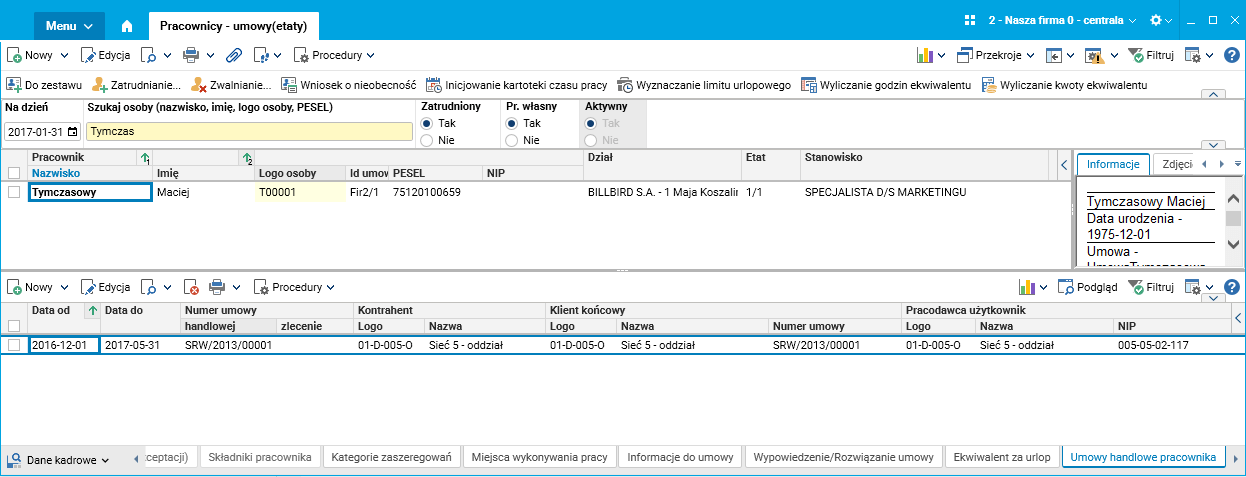Image resolution: width=1246 pixels, height=477 pixels.
Task: Click the printer icon in top toolbar
Action: (x=190, y=55)
